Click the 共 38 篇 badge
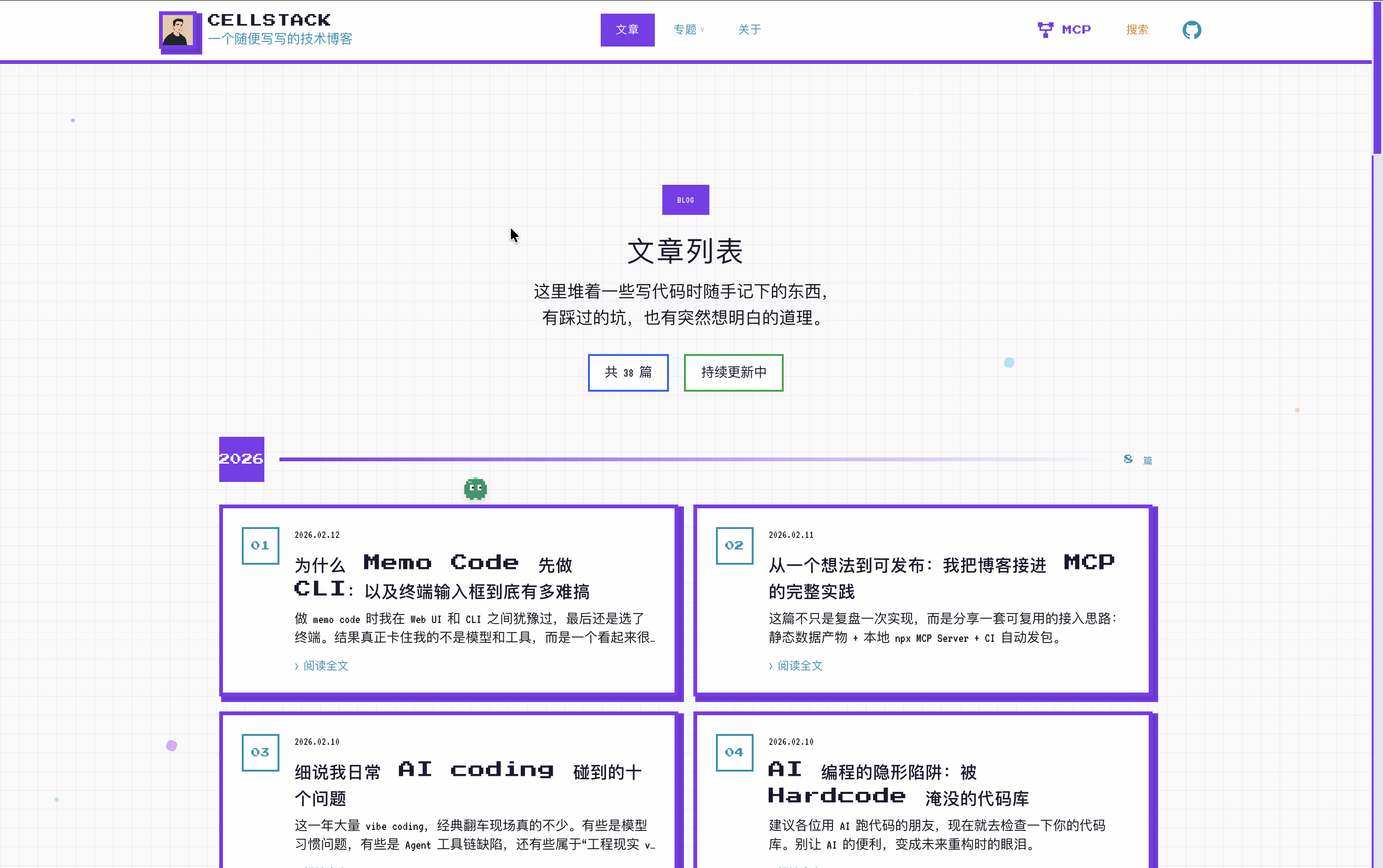1383x868 pixels. 628,372
